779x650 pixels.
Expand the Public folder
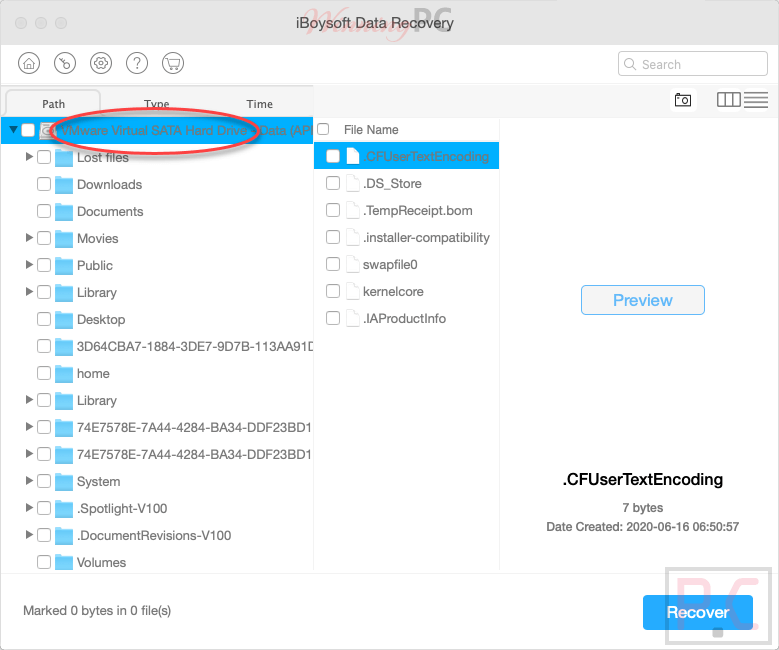[x=29, y=265]
